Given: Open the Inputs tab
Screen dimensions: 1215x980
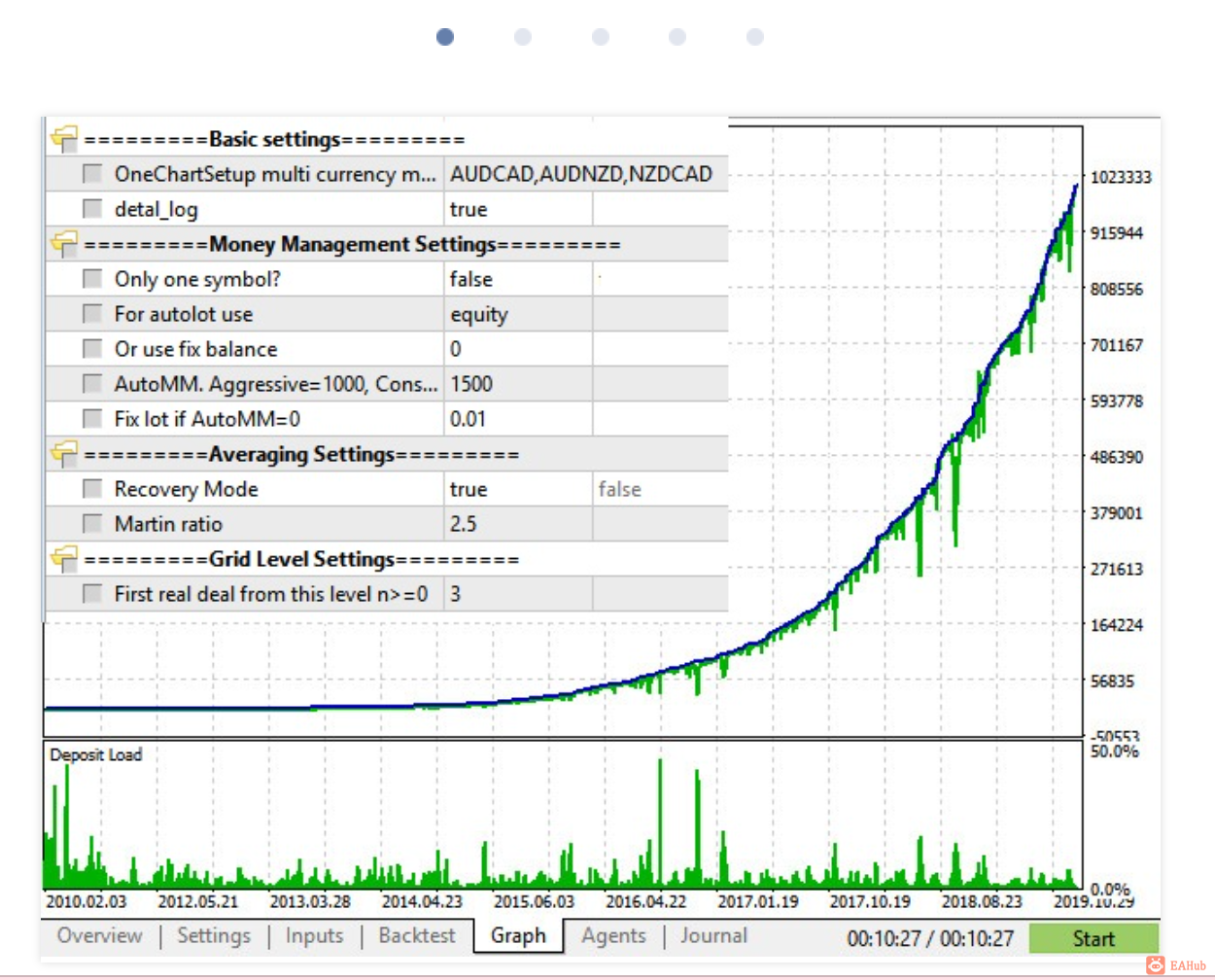Looking at the screenshot, I should 314,935.
